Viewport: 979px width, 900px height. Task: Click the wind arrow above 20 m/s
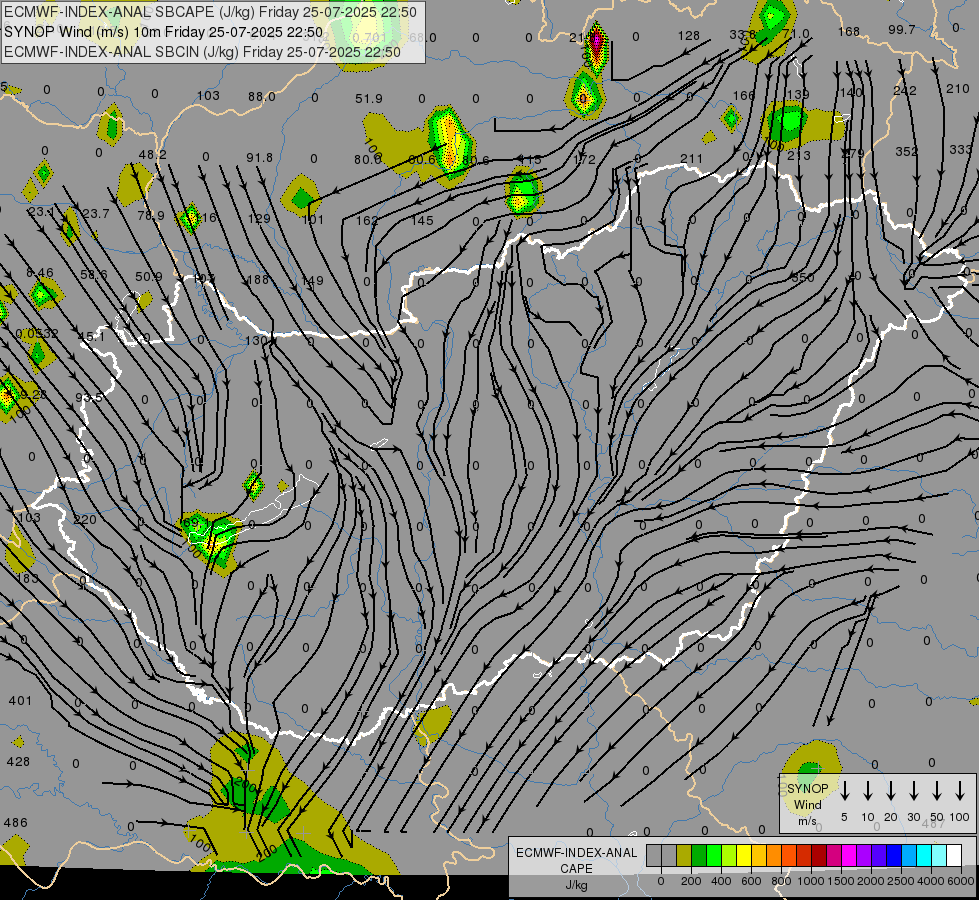890,790
